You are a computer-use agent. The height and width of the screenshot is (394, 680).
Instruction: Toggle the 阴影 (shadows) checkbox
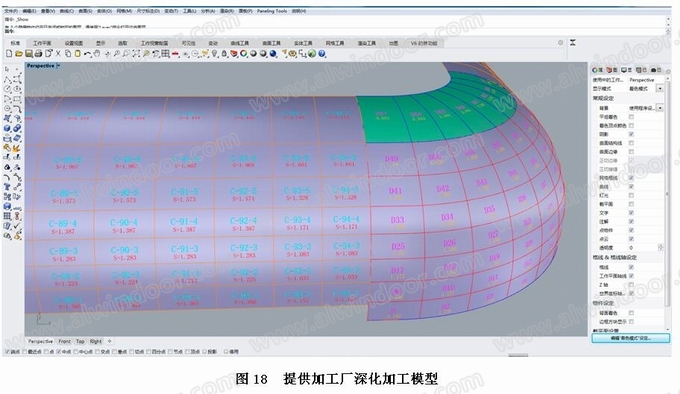coord(631,134)
